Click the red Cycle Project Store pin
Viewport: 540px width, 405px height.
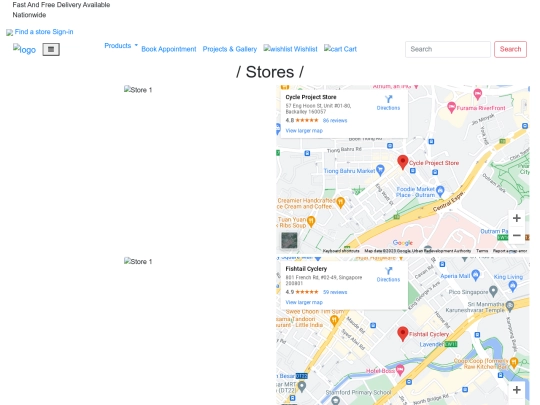coord(403,162)
